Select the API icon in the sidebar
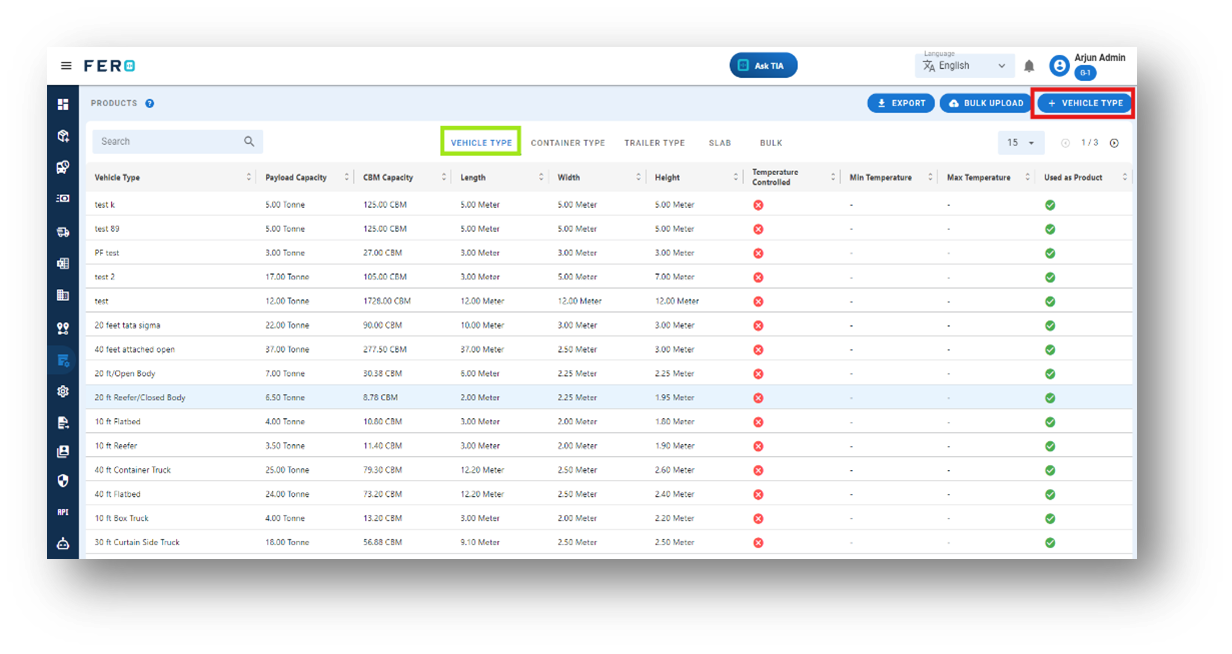The image size is (1232, 654). pos(63,512)
